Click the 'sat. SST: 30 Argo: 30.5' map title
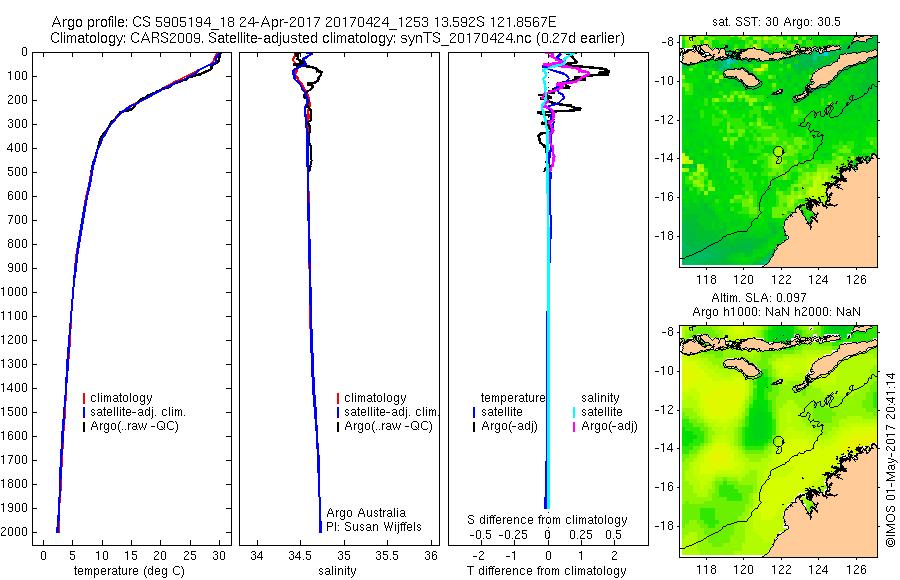This screenshot has width=900, height=580. [776, 22]
